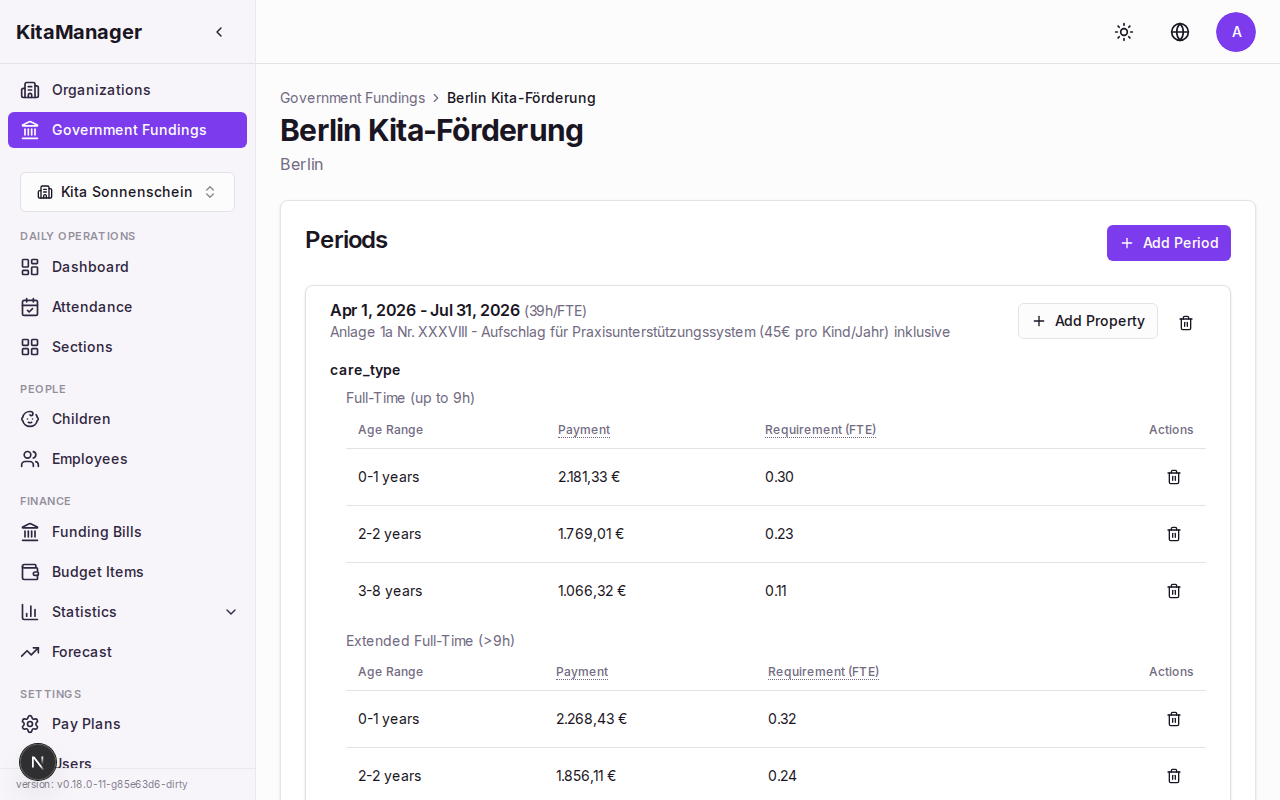
Task: Click the Forecast trend icon
Action: coord(30,652)
